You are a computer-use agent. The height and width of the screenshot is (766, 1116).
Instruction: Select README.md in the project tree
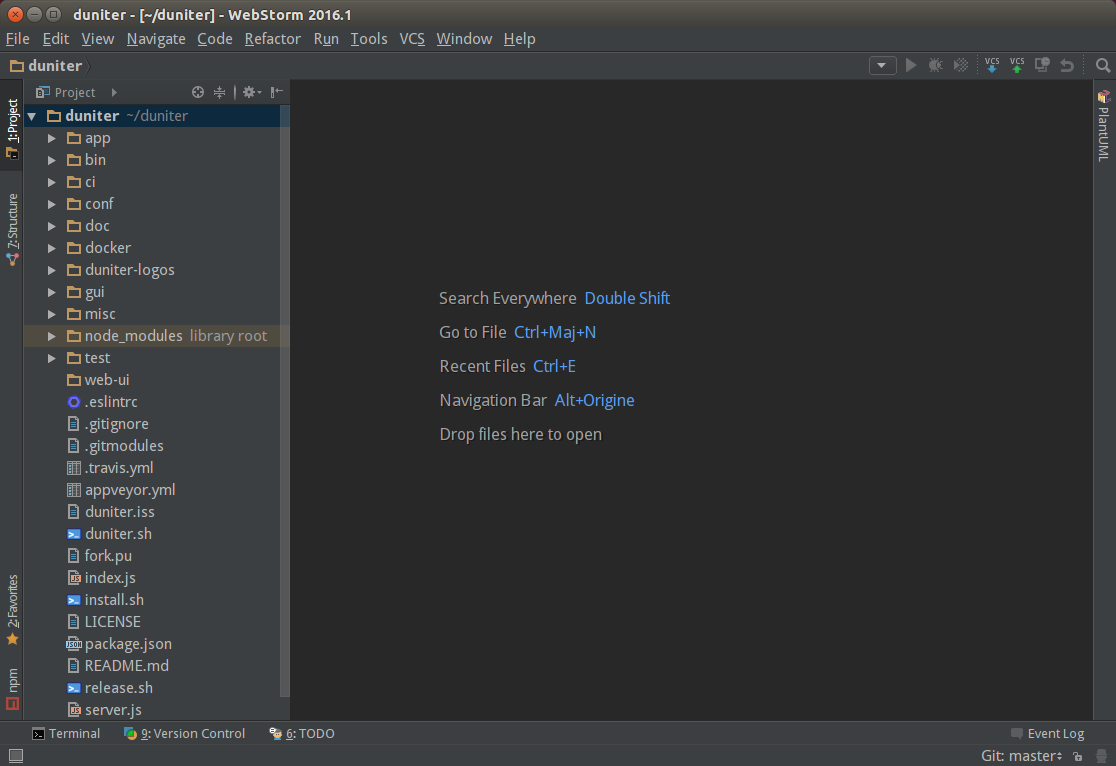127,666
